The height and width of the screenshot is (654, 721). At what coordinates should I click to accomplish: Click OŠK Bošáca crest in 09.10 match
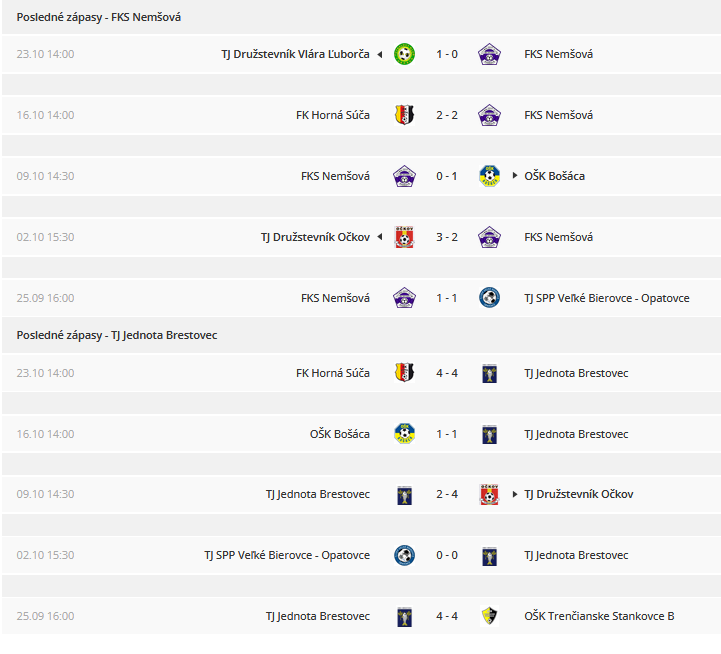[x=489, y=176]
